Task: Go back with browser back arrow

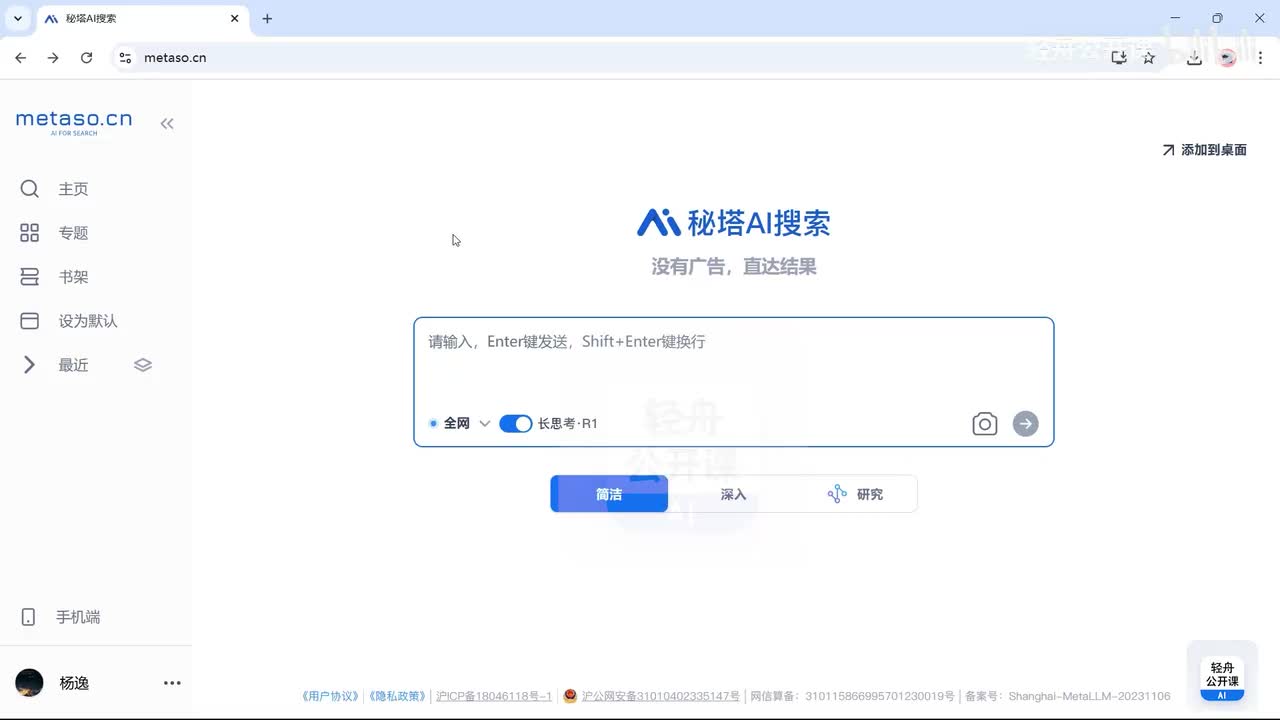Action: click(21, 58)
